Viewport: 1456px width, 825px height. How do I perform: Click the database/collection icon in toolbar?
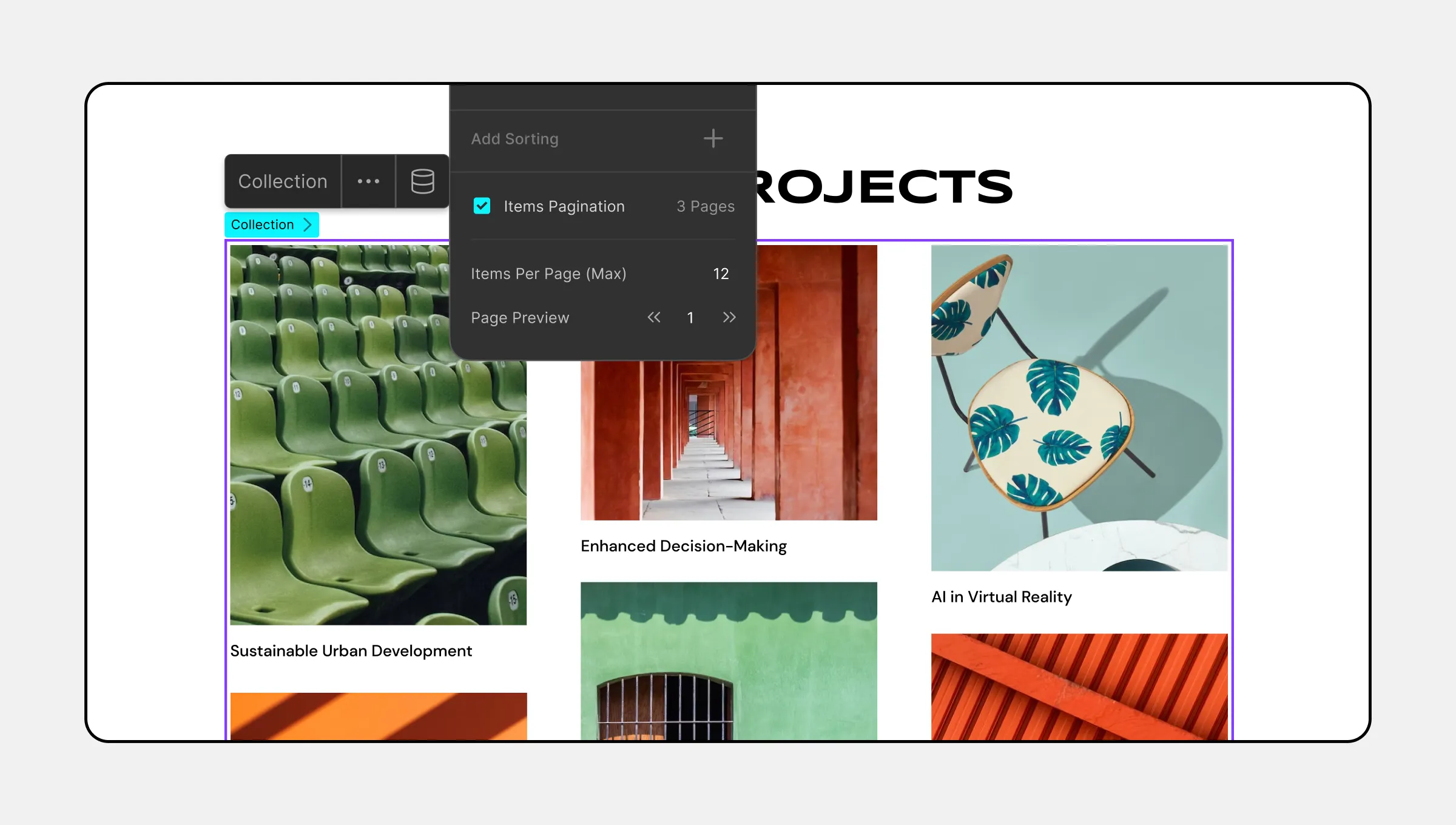tap(421, 182)
